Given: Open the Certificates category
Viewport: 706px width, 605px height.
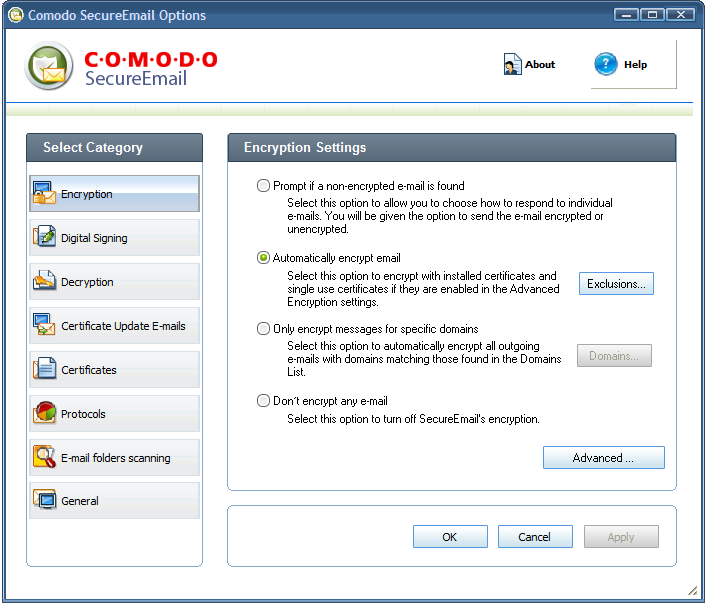Looking at the screenshot, I should tap(114, 369).
